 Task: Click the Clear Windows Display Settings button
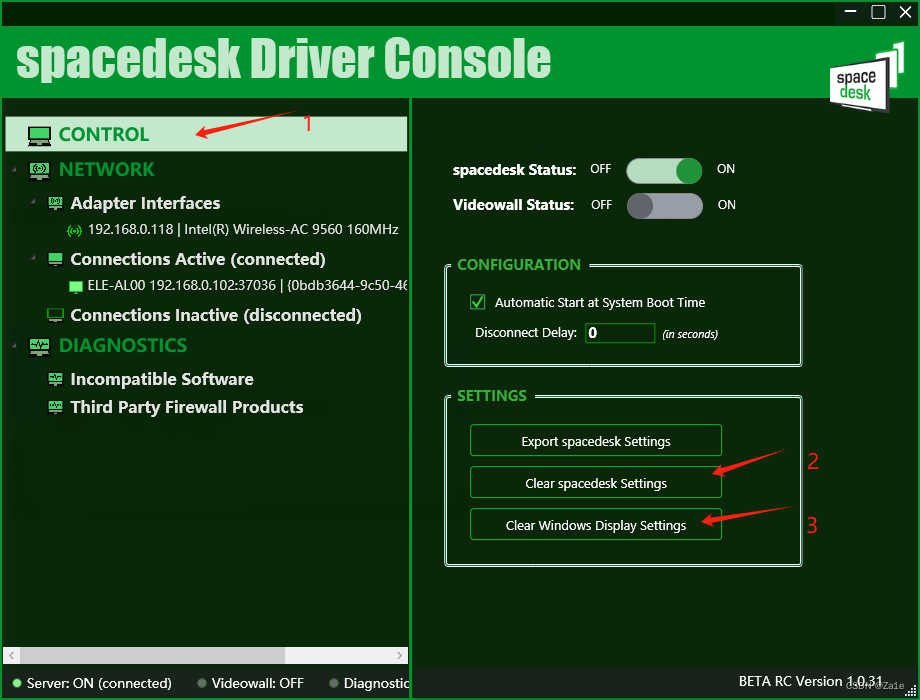596,525
